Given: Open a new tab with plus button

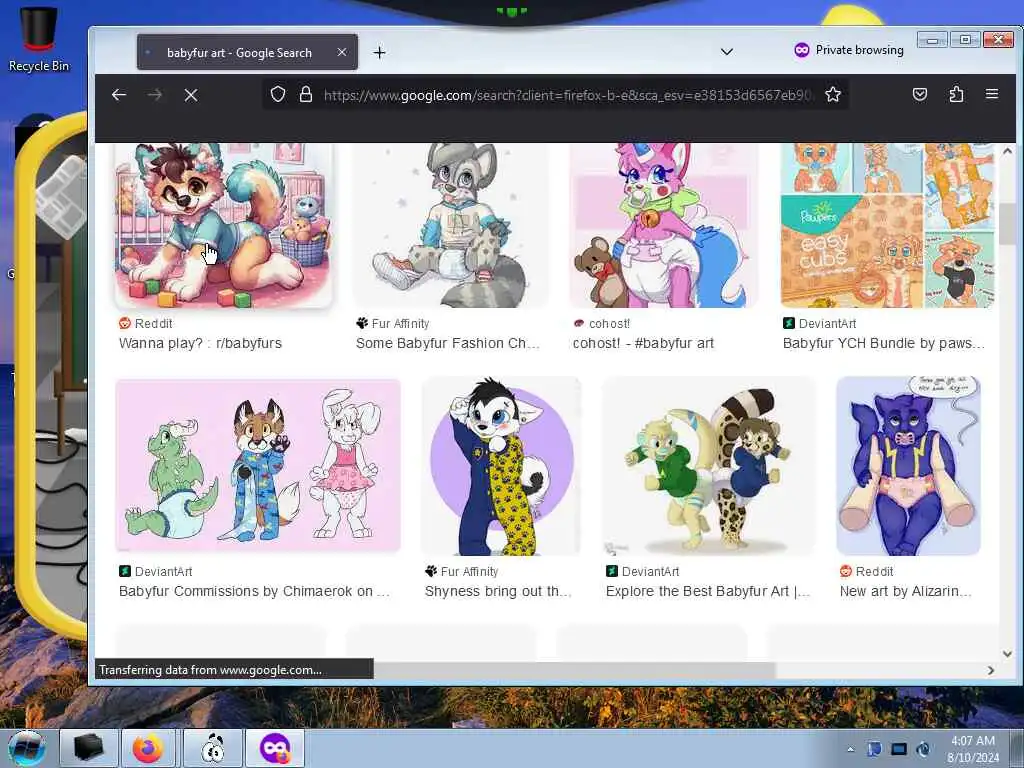Looking at the screenshot, I should point(379,52).
